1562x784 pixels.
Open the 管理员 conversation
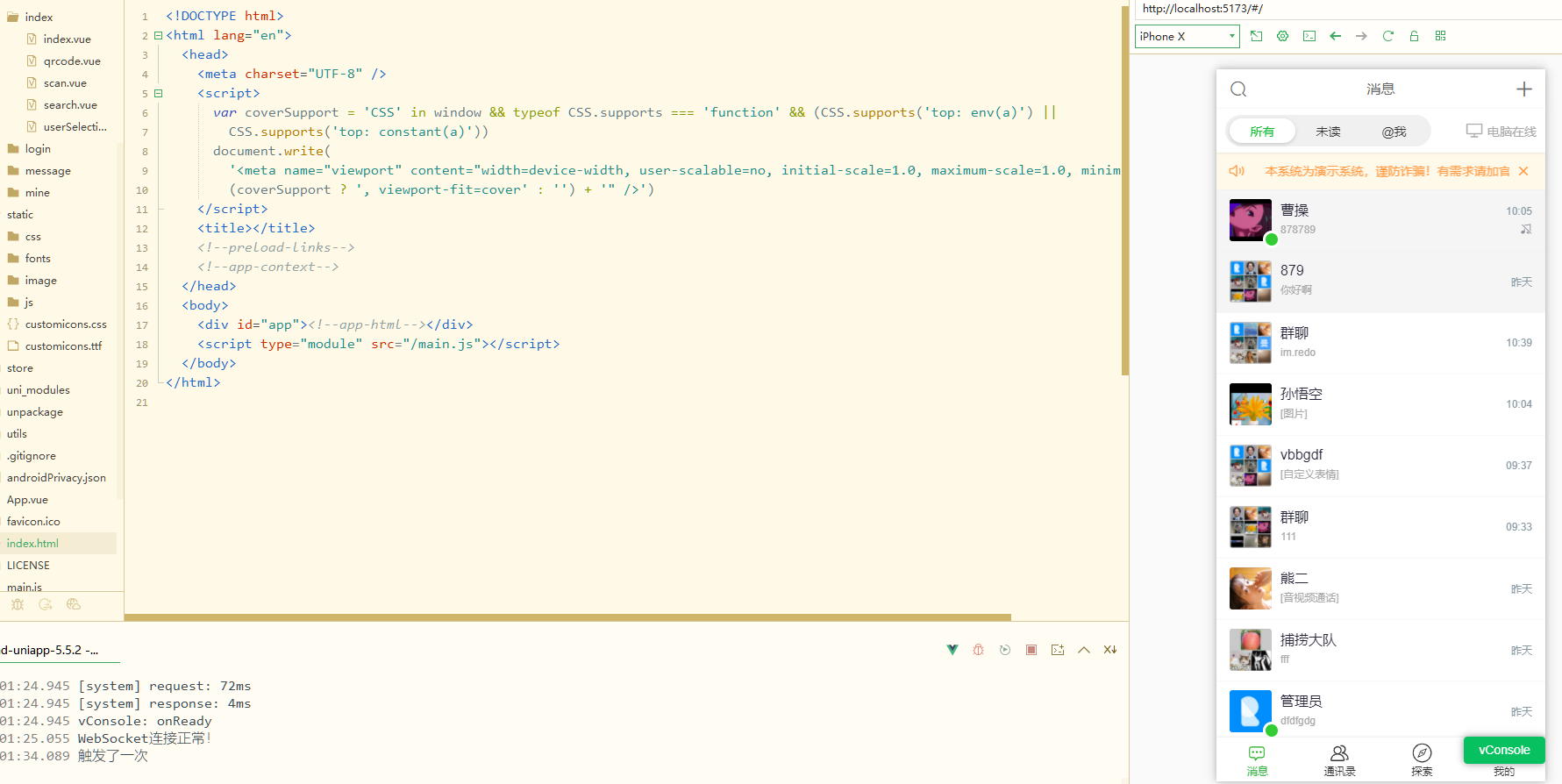(x=1380, y=711)
